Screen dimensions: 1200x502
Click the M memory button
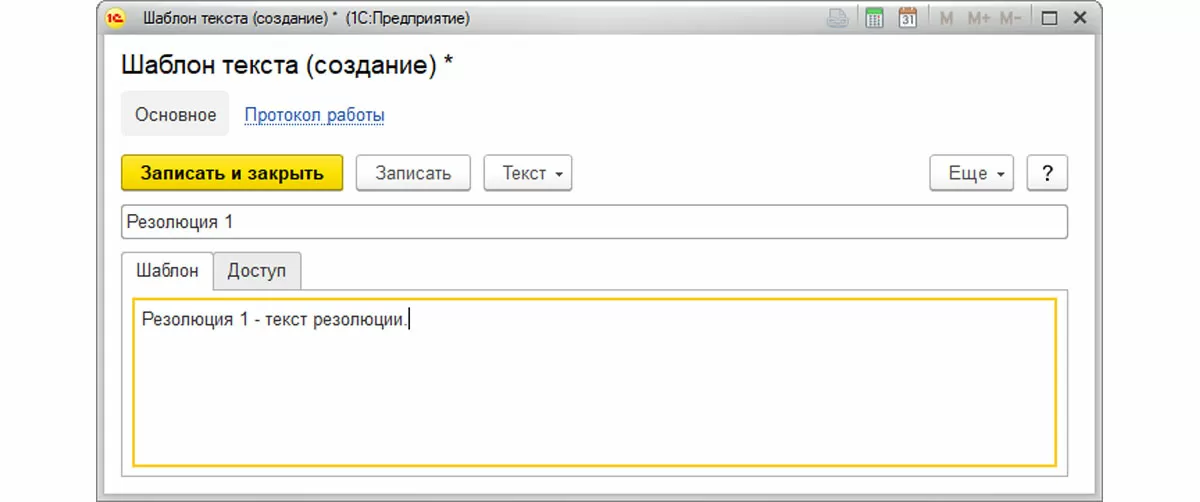coord(946,18)
